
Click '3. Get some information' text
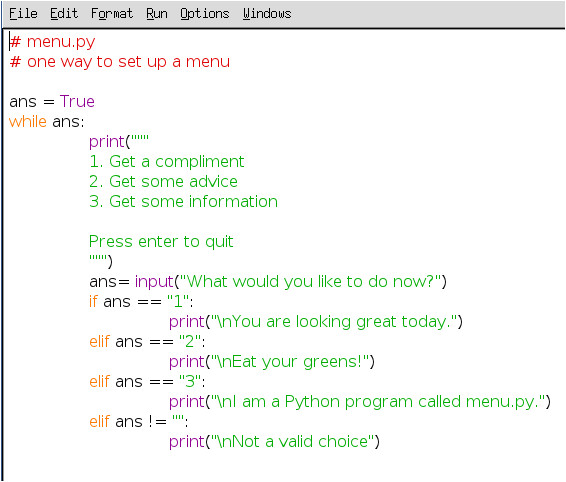(184, 201)
